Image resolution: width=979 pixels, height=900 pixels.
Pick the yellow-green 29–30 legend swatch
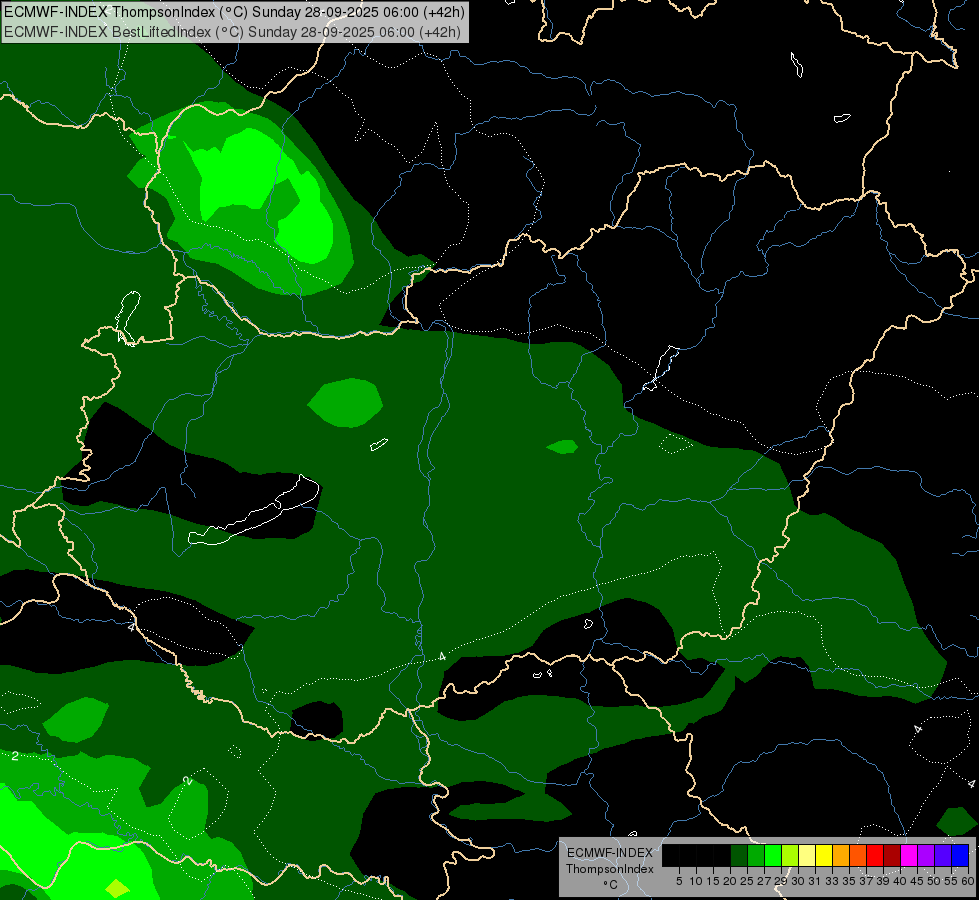(x=790, y=855)
